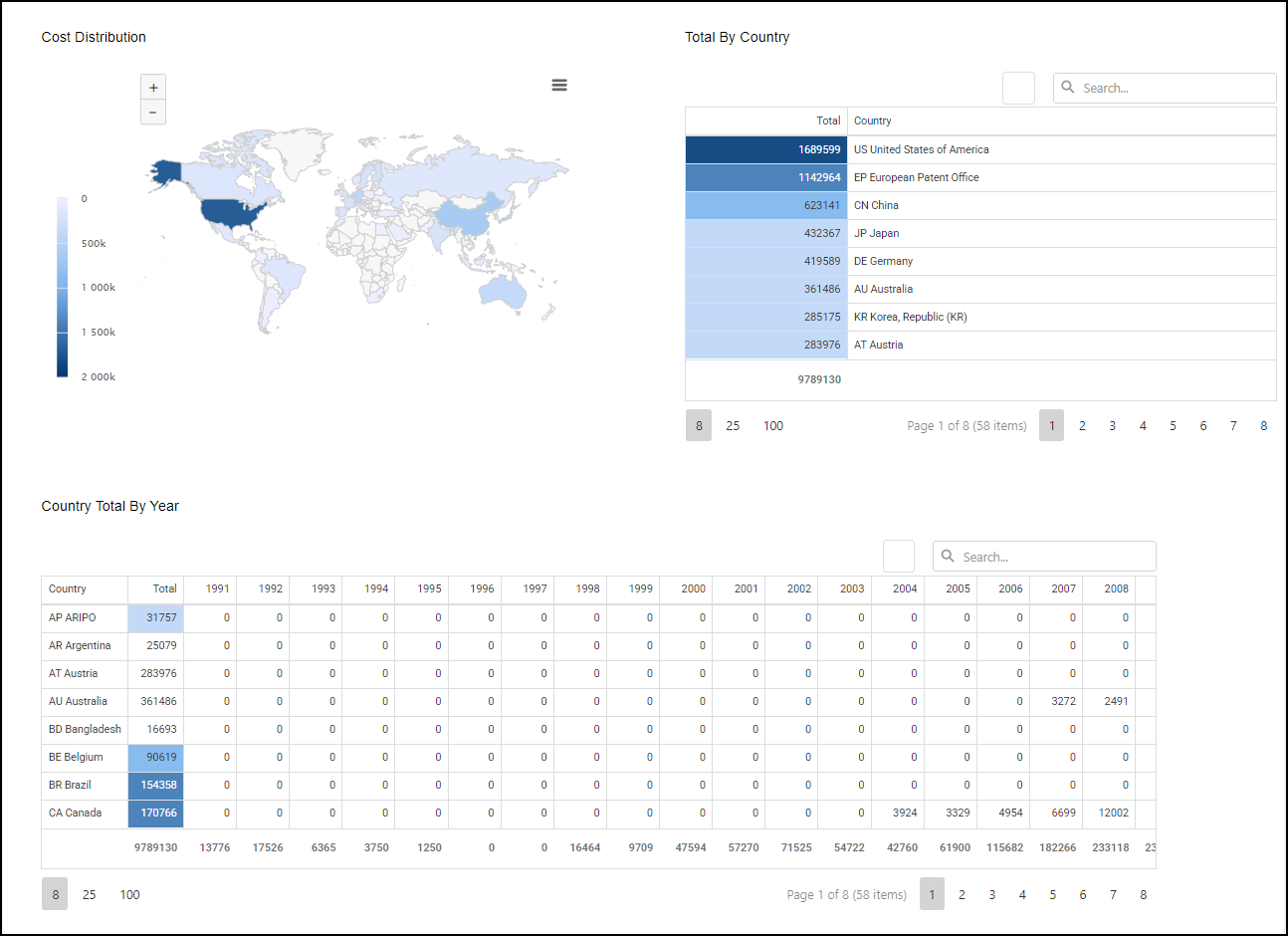
Task: Jump to page 8 of Total By Country
Action: pyautogui.click(x=1263, y=426)
